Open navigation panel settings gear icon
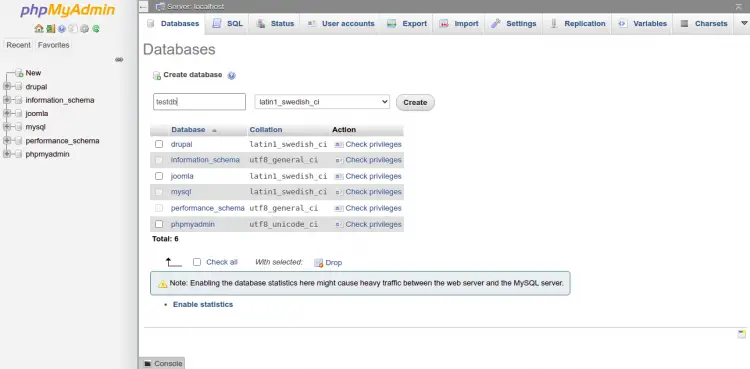 coord(85,29)
